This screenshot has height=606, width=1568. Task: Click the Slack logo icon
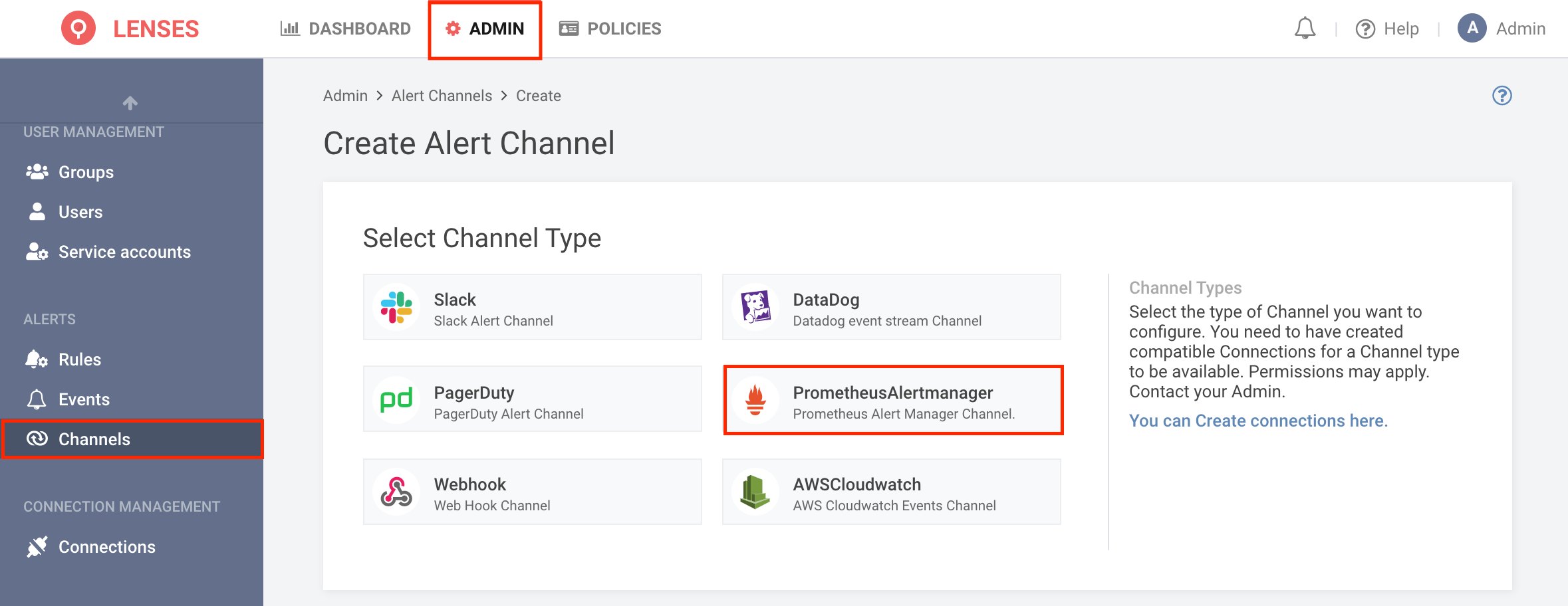(x=396, y=307)
